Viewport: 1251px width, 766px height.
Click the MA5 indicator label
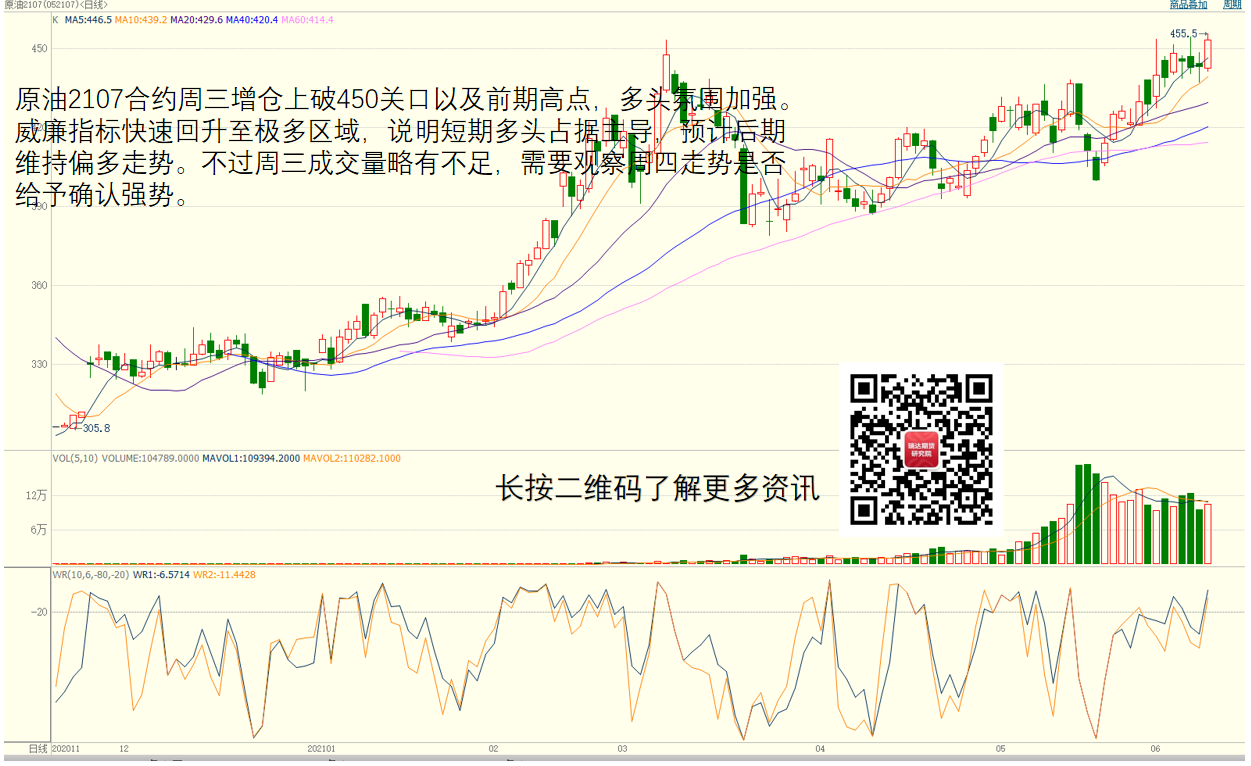(88, 20)
